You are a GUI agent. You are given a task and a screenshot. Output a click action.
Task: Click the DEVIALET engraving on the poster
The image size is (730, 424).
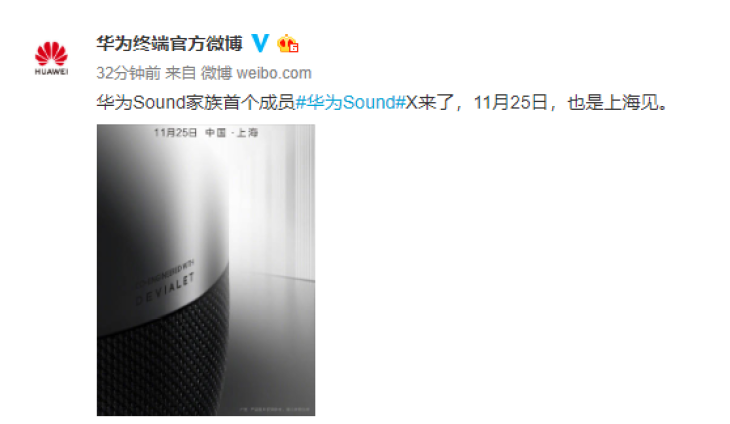pos(164,290)
